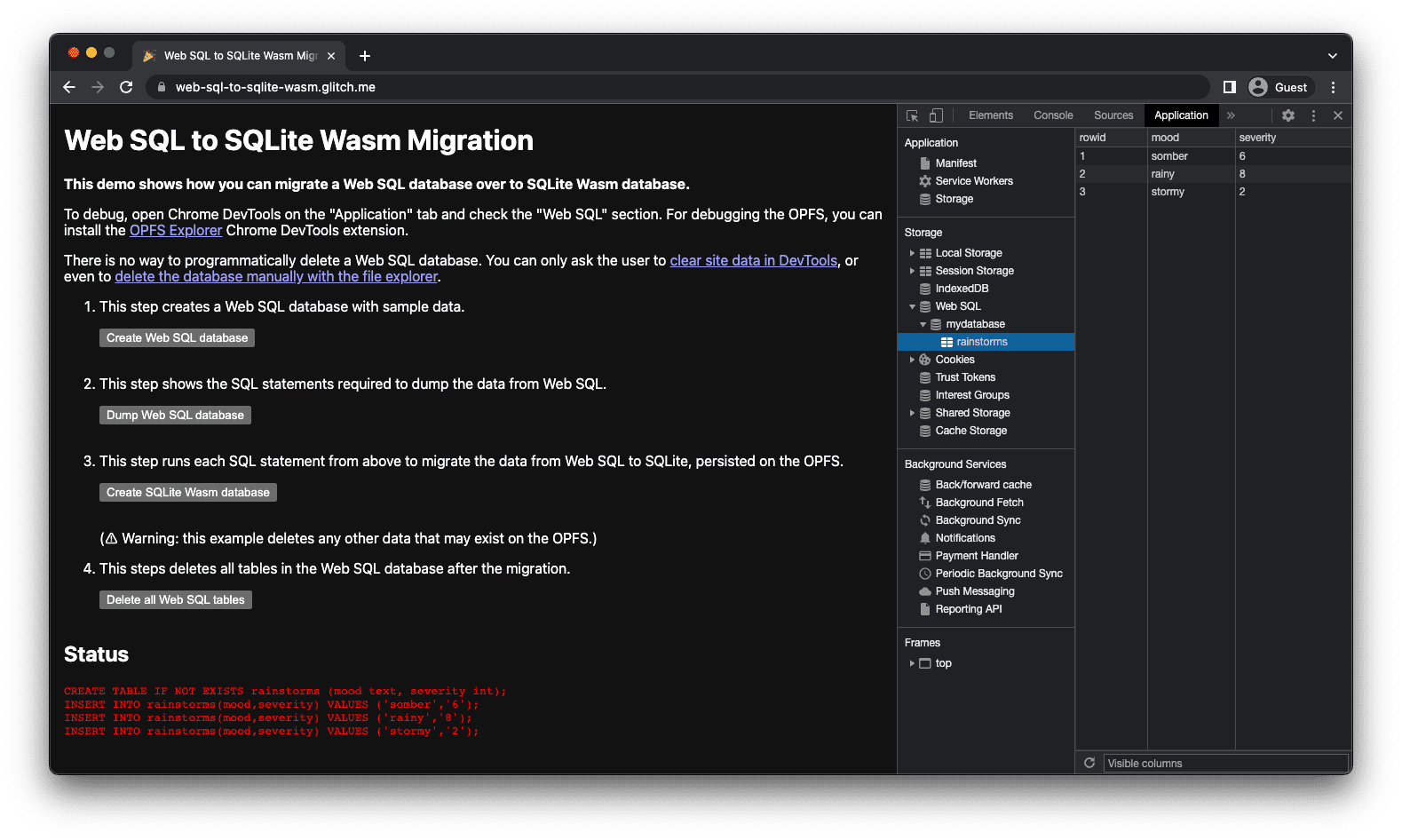Expand the Cookies tree item
Screen dimensions: 1402x840
pyautogui.click(x=912, y=360)
